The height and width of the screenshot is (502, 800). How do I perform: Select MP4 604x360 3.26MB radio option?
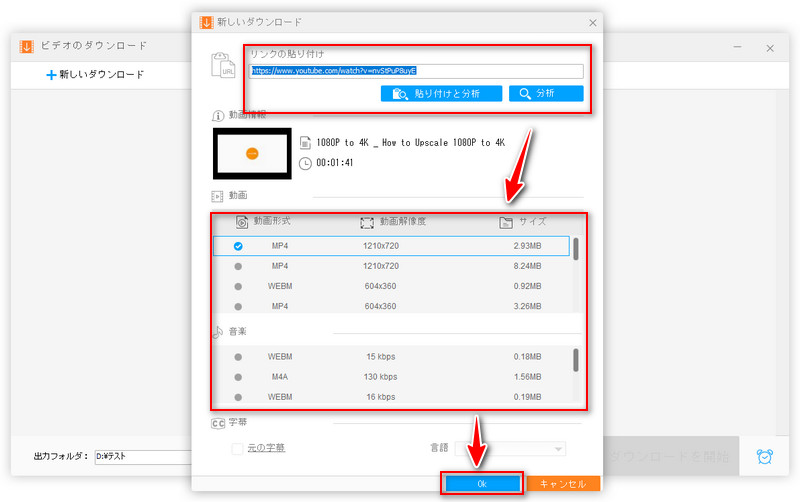pyautogui.click(x=238, y=307)
